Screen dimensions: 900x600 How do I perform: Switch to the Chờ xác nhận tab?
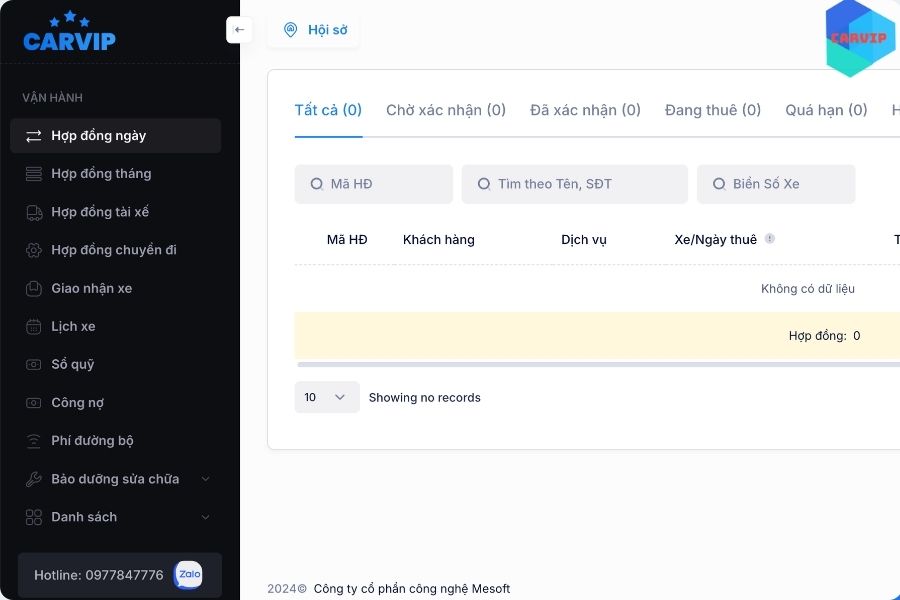tap(446, 110)
